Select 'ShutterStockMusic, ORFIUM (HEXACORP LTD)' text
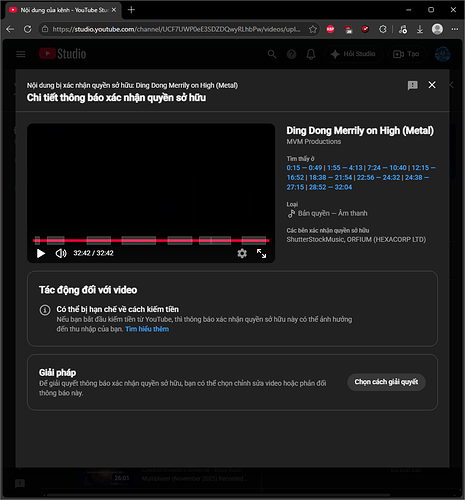 tap(356, 239)
